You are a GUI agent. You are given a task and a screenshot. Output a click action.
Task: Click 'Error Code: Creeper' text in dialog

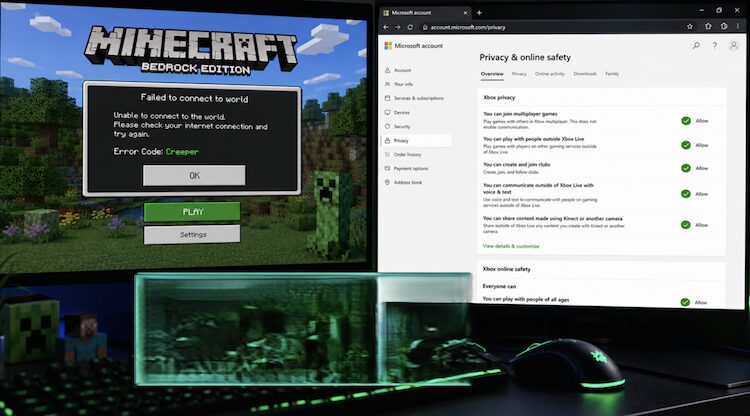156,152
